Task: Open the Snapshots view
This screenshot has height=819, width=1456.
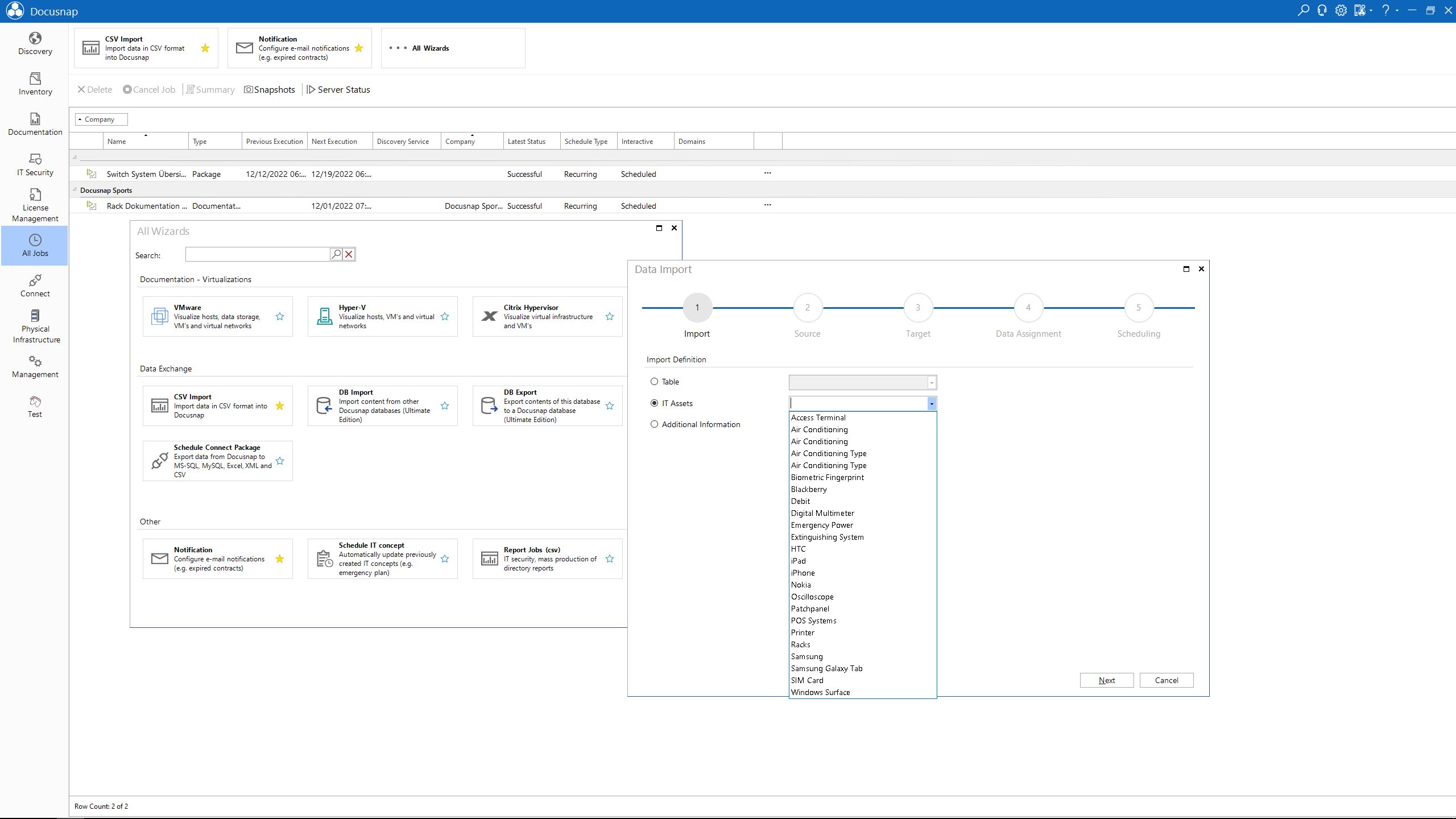Action: click(x=270, y=89)
